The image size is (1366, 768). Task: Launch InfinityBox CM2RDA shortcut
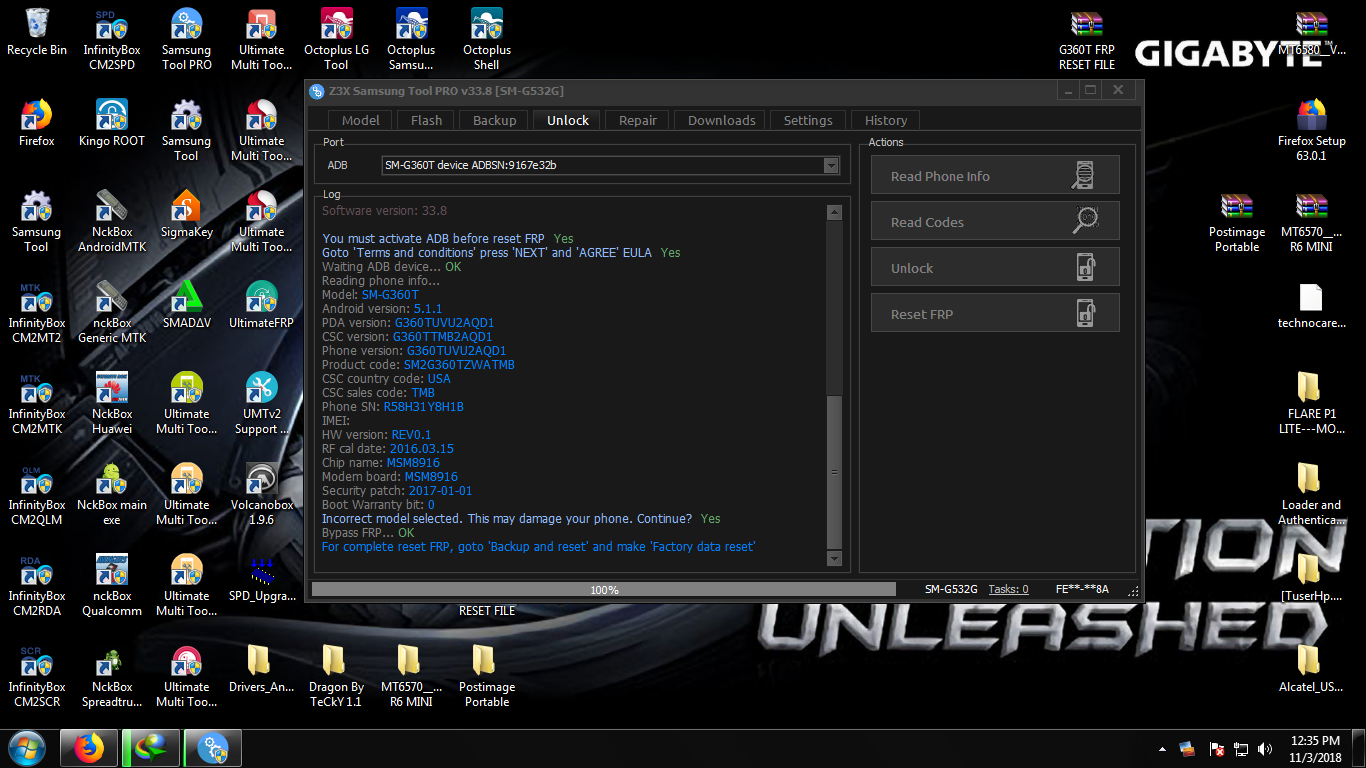point(35,585)
